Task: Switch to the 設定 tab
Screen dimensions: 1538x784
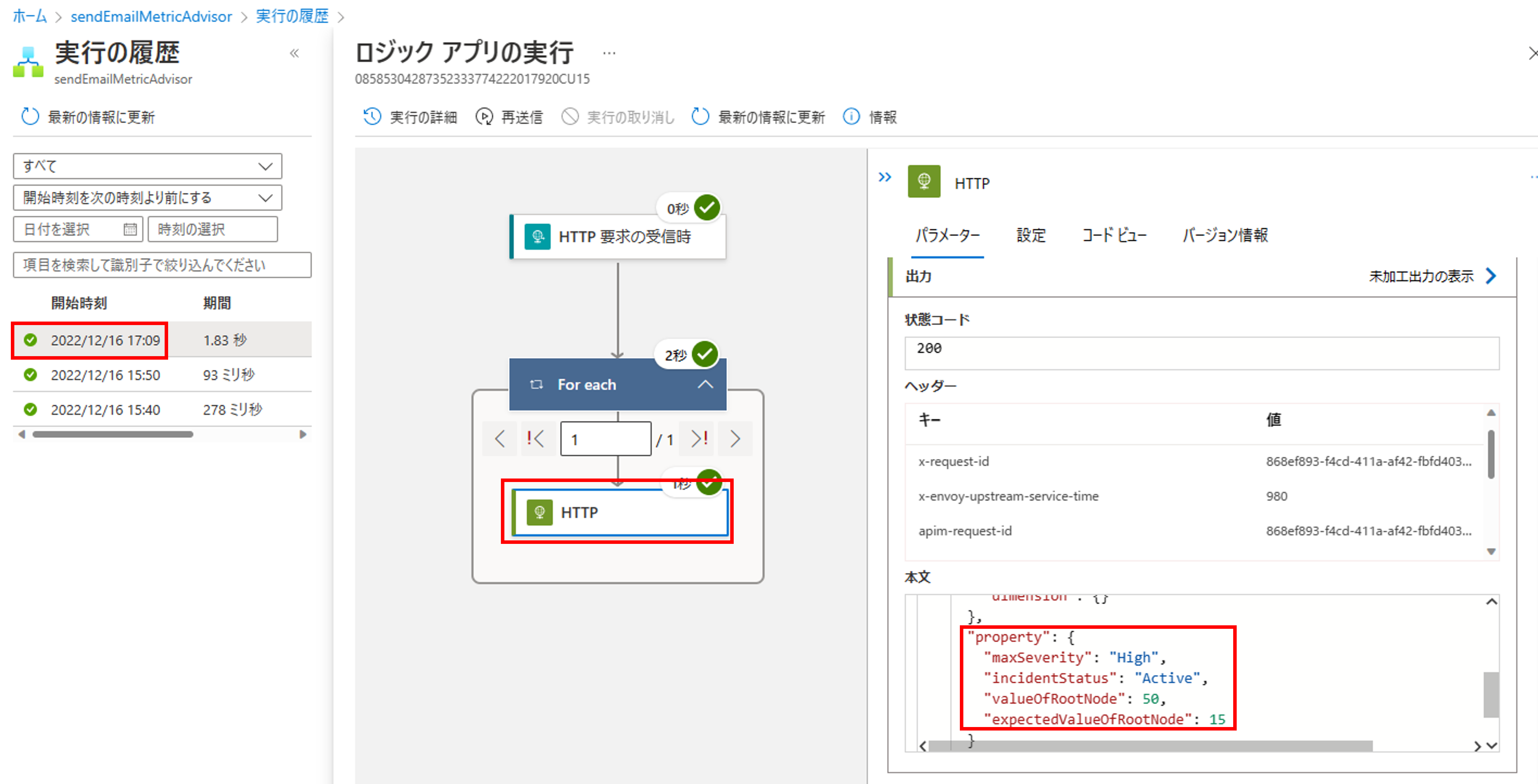Action: 1030,235
